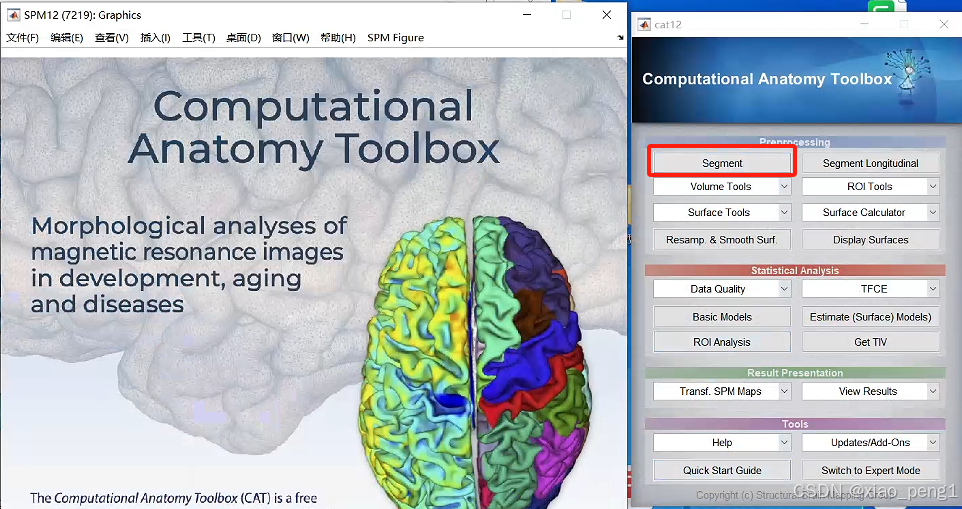The width and height of the screenshot is (962, 509).
Task: Open the 插入(I) menu
Action: point(155,37)
